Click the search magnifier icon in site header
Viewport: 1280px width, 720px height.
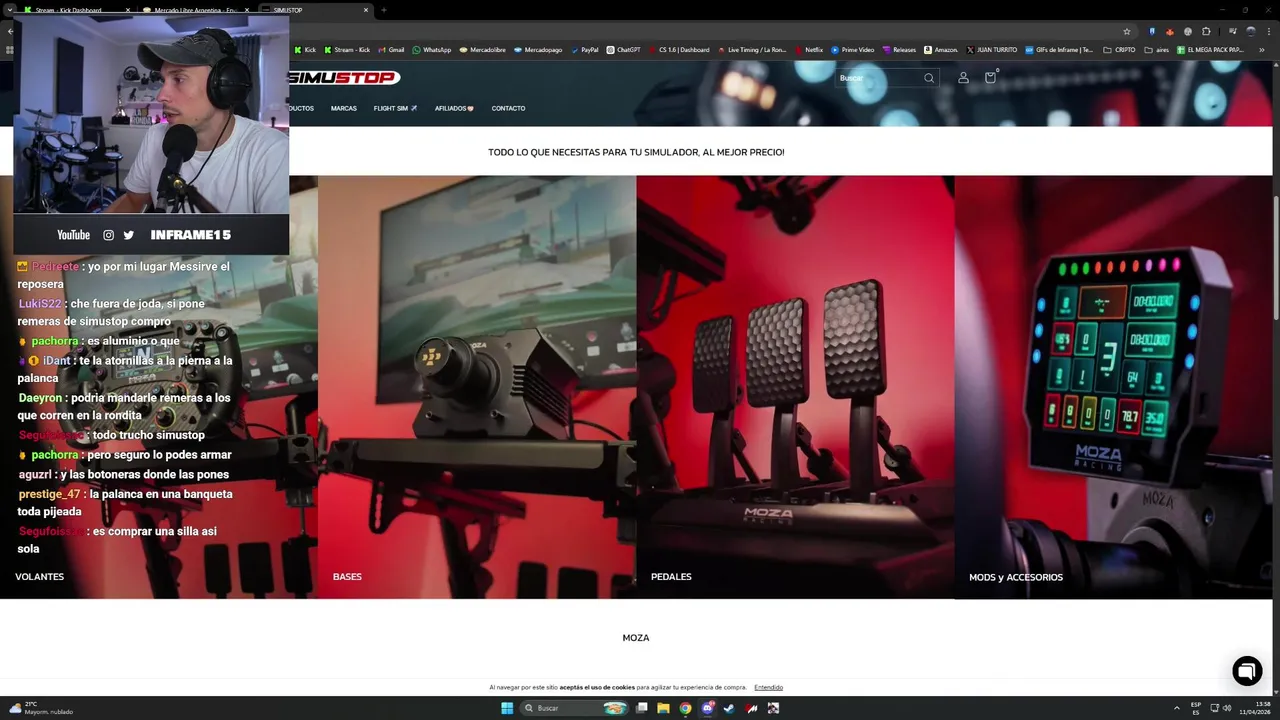pos(929,78)
